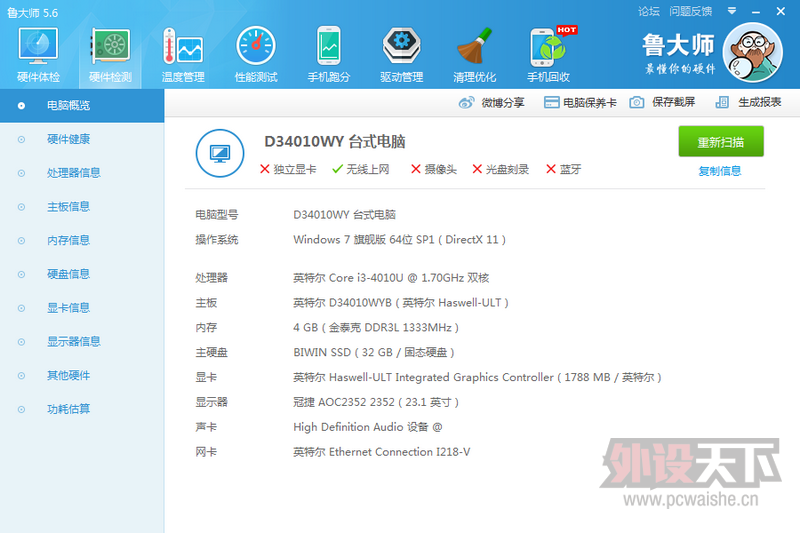Click the 鲁大师 mascot avatar
Image resolution: width=800 pixels, height=533 pixels.
[753, 53]
